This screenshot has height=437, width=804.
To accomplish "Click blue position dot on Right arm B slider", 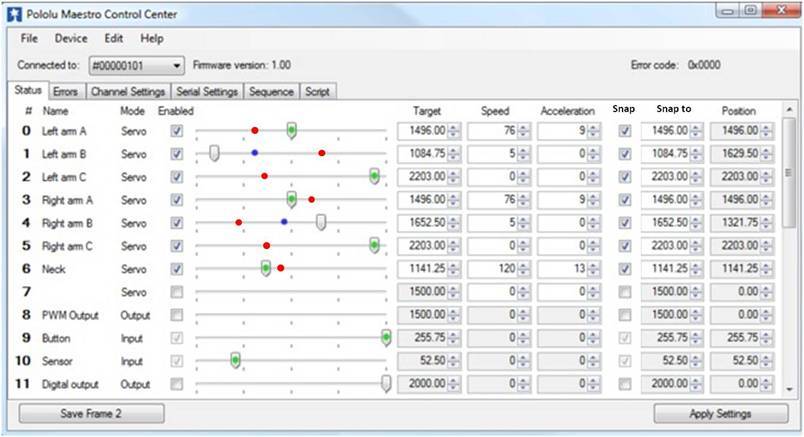I will (x=284, y=221).
